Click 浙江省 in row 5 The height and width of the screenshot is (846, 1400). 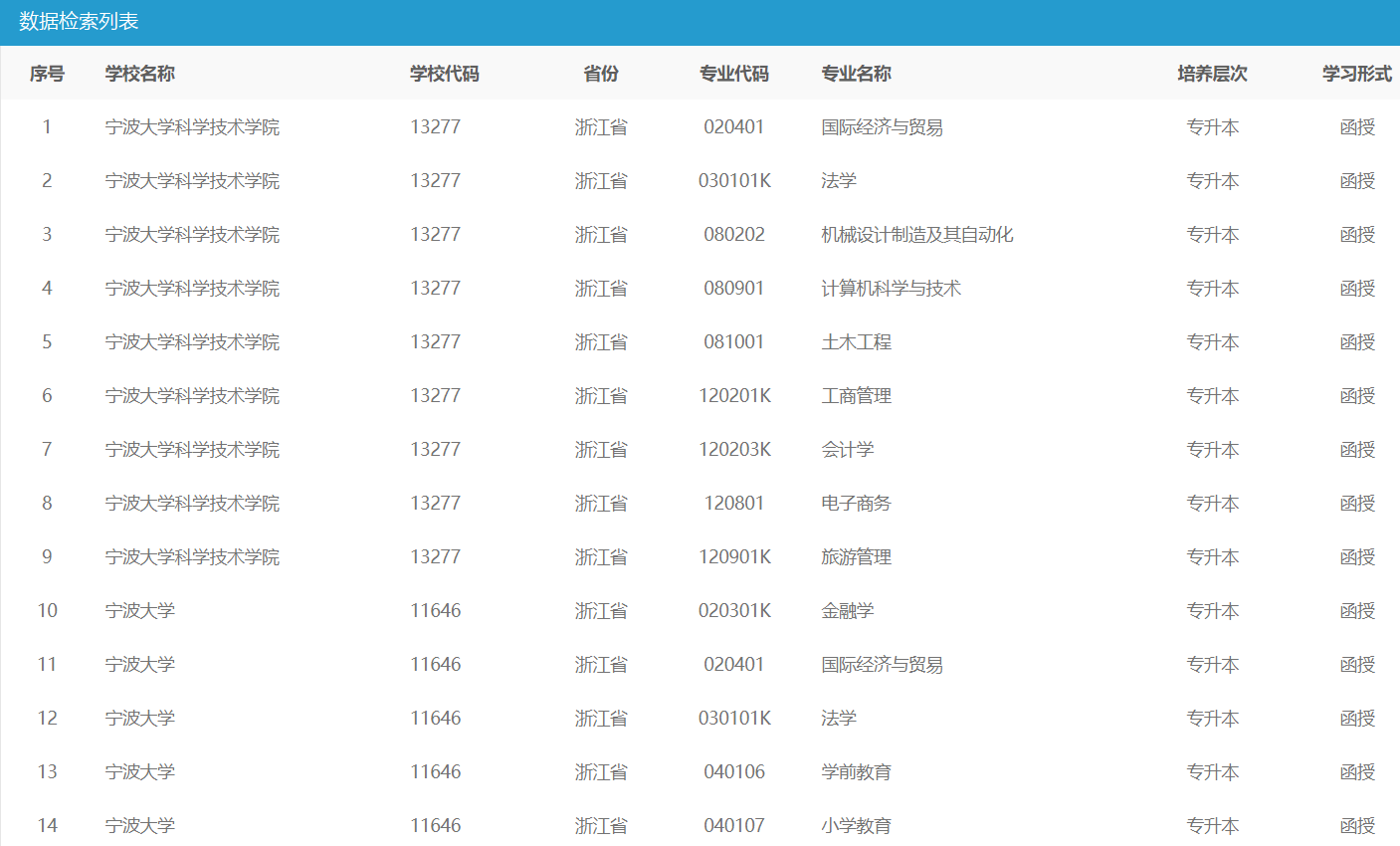601,342
